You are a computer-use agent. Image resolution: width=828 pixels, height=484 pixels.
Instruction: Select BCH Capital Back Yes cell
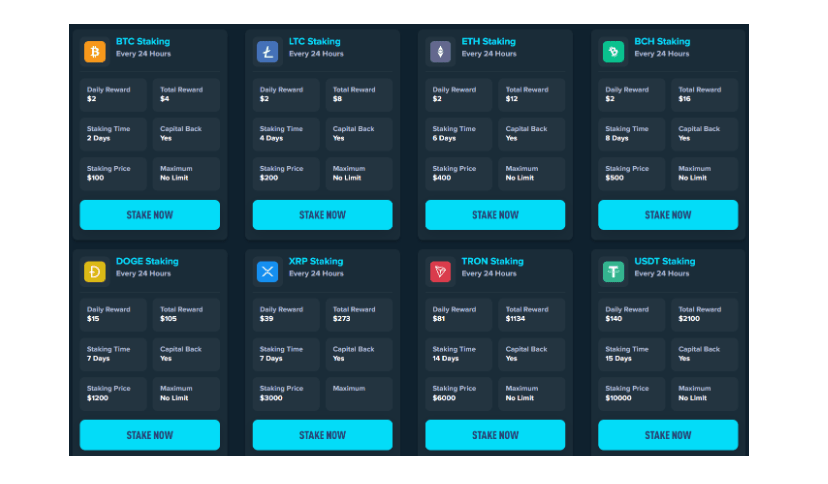pos(705,134)
